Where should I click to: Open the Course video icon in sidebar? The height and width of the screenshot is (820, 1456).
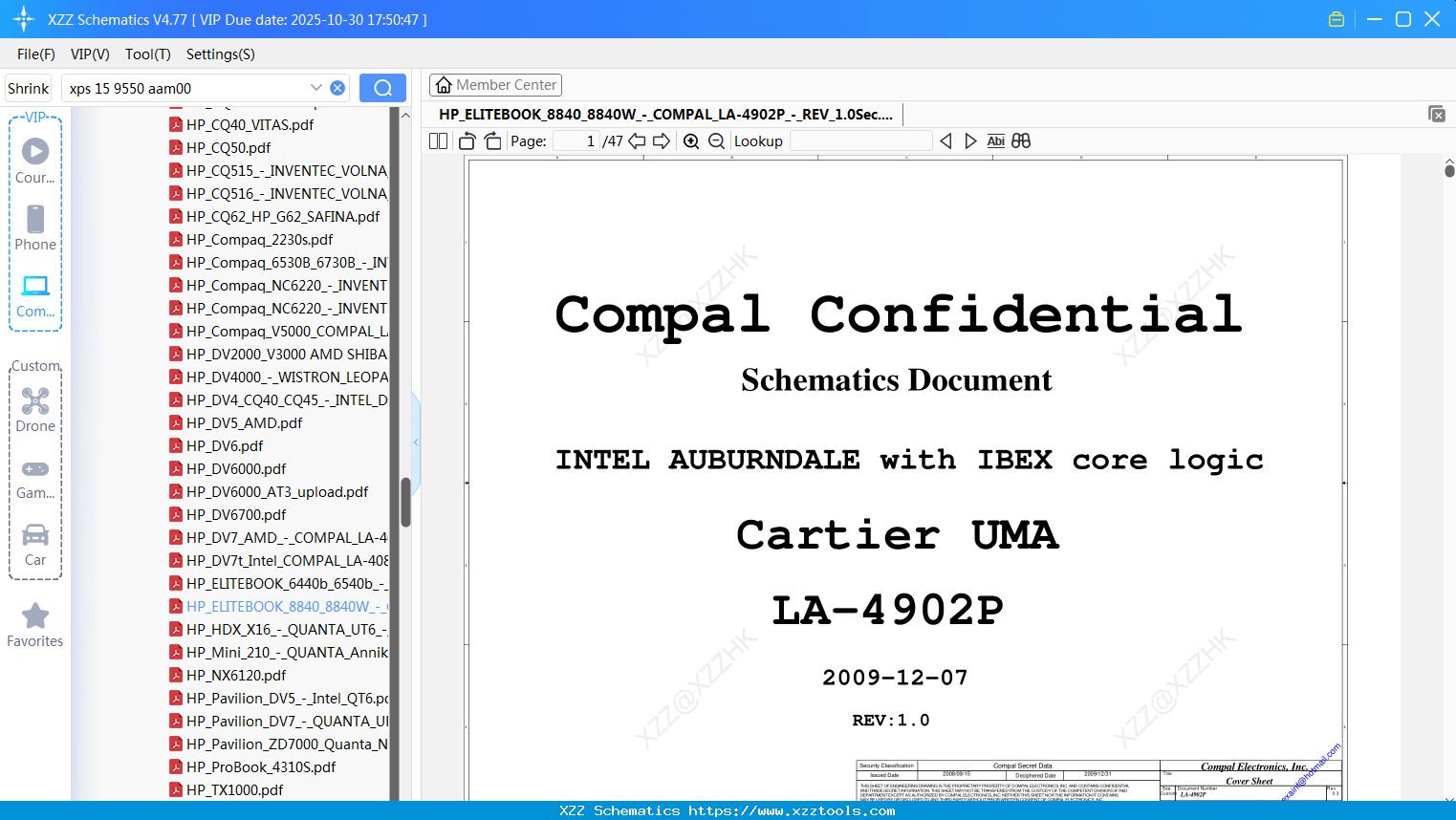pyautogui.click(x=35, y=151)
